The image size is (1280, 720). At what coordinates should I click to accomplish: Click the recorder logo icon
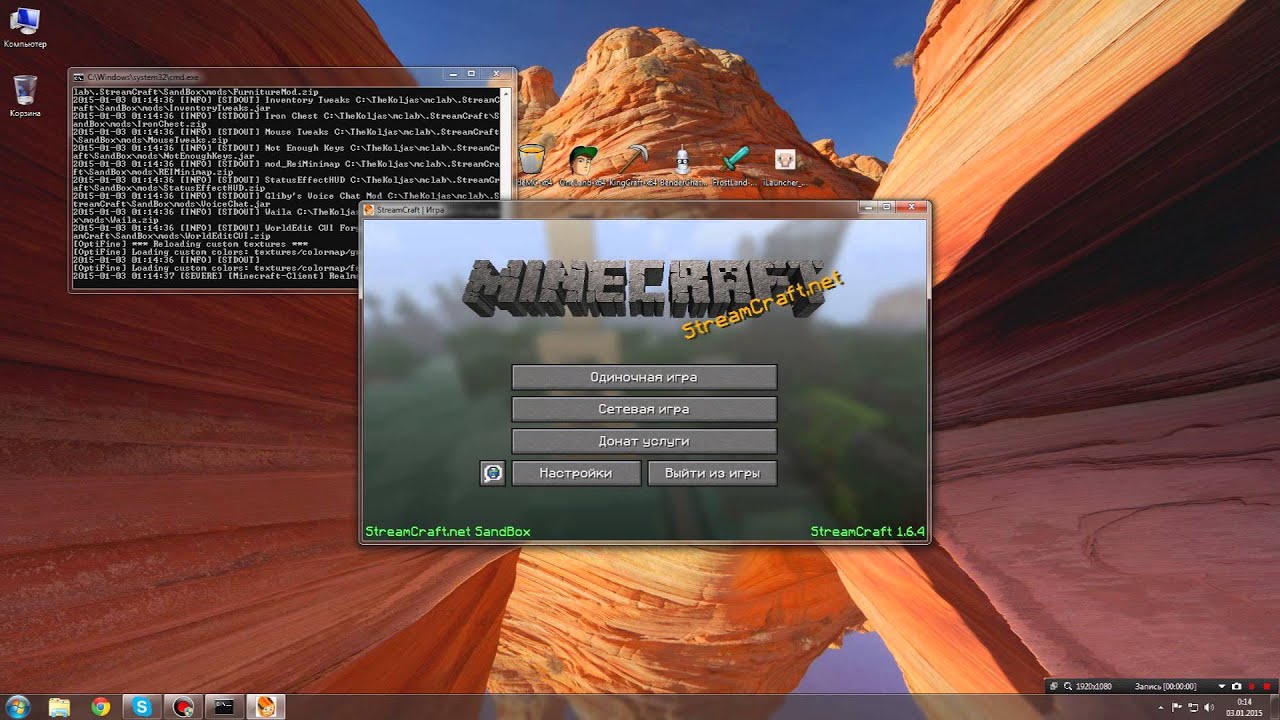pos(1053,687)
